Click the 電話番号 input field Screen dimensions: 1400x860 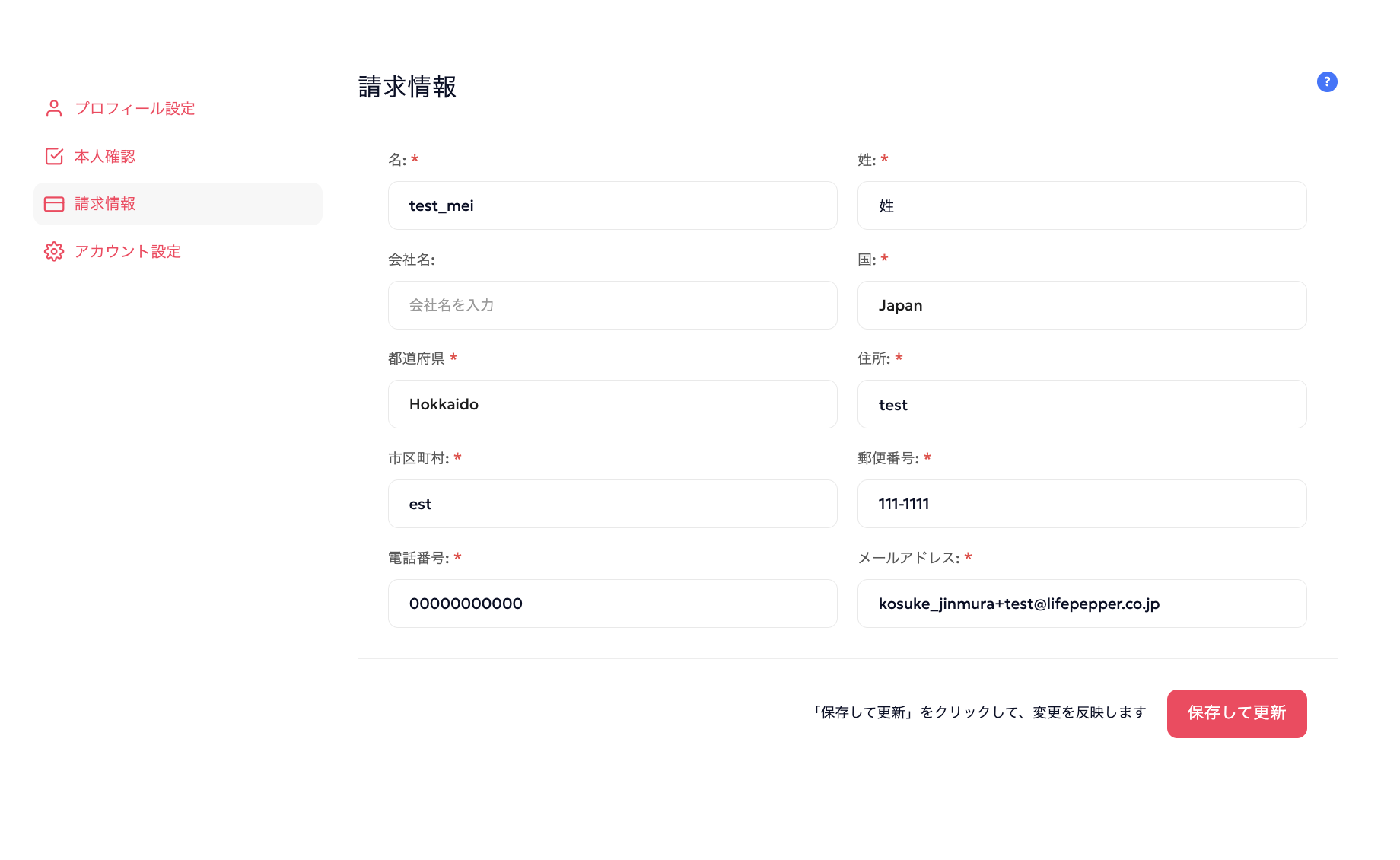point(612,604)
